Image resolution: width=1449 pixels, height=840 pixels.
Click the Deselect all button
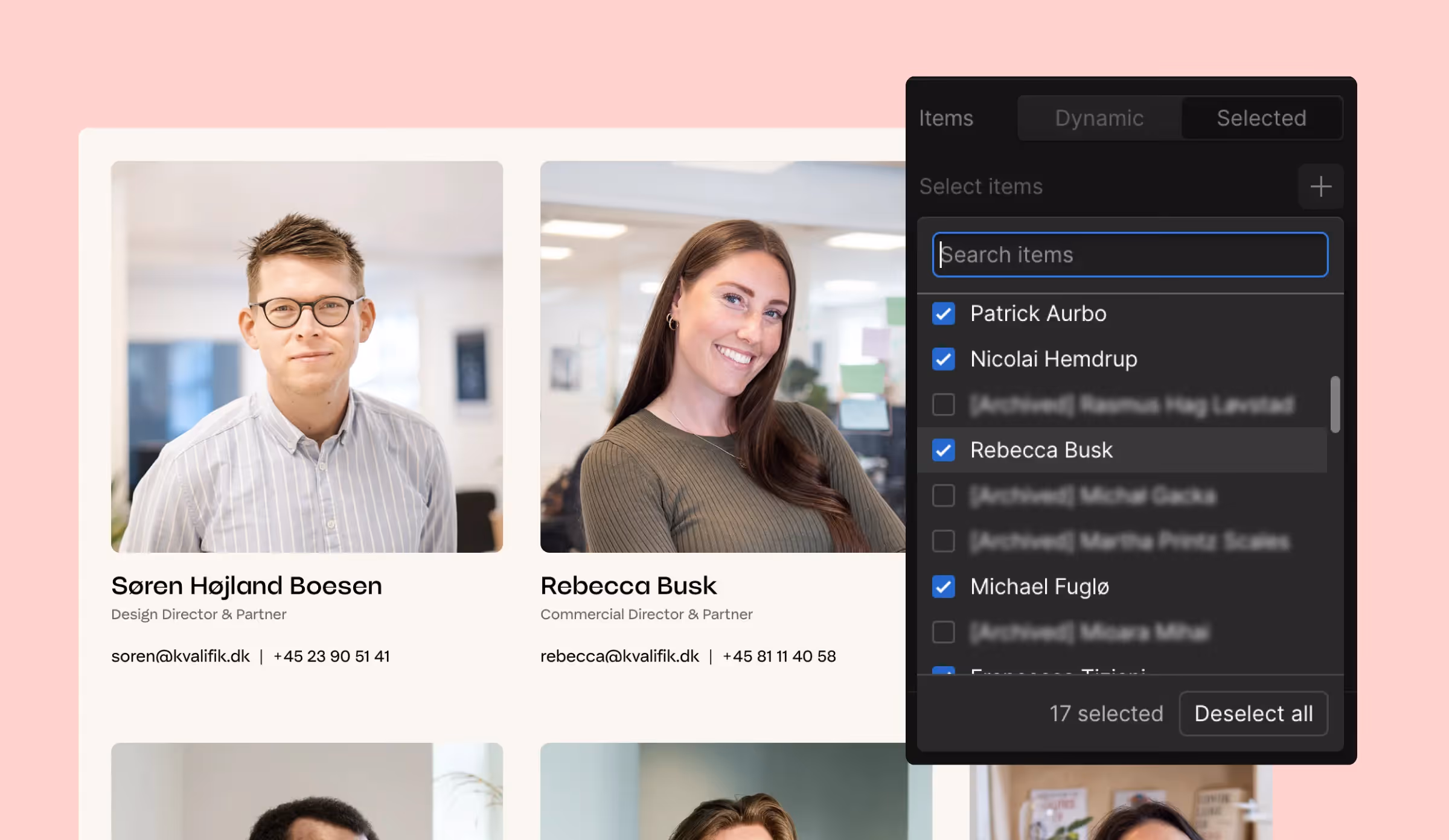[x=1253, y=713]
